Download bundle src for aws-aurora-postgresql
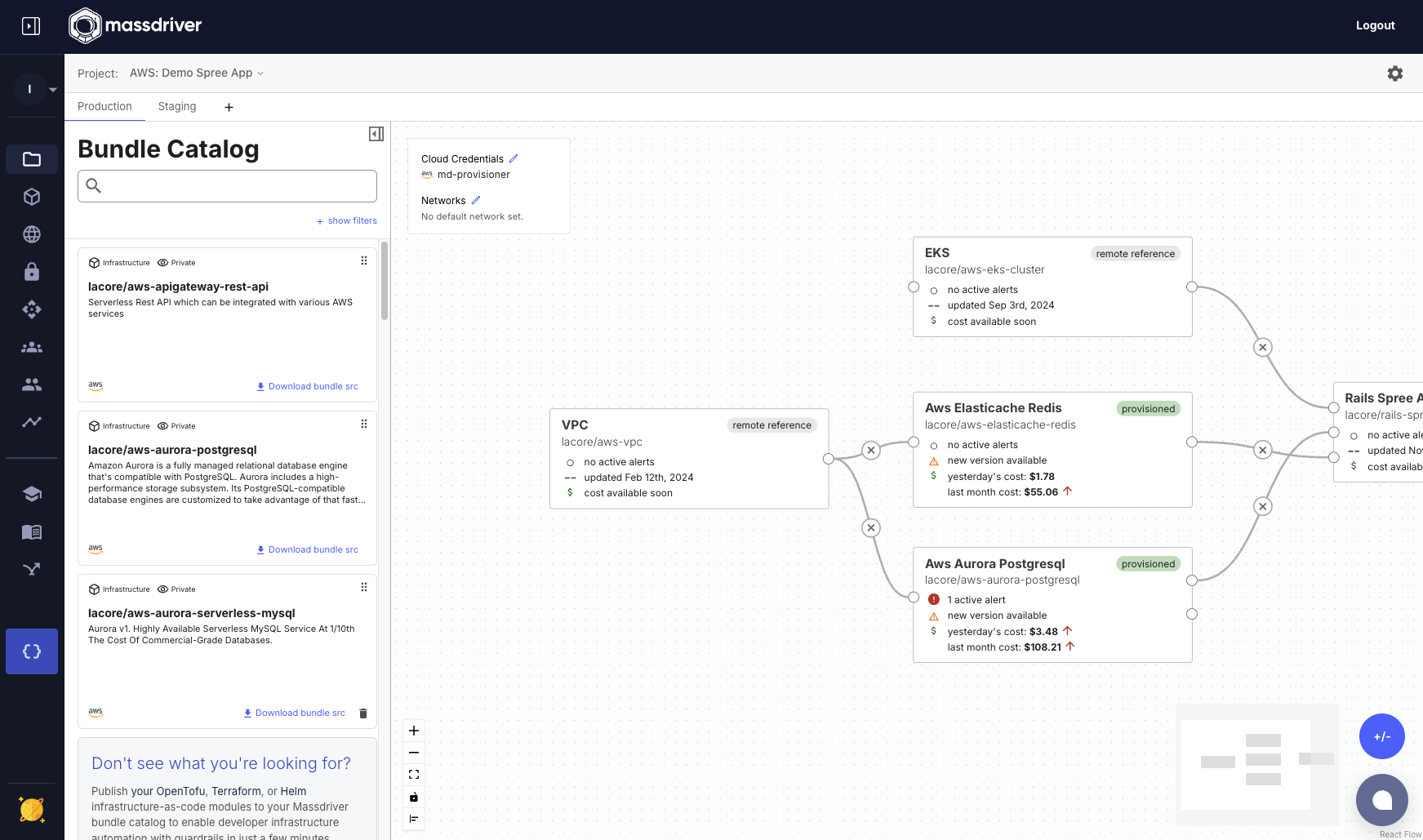This screenshot has height=840, width=1423. click(x=308, y=549)
